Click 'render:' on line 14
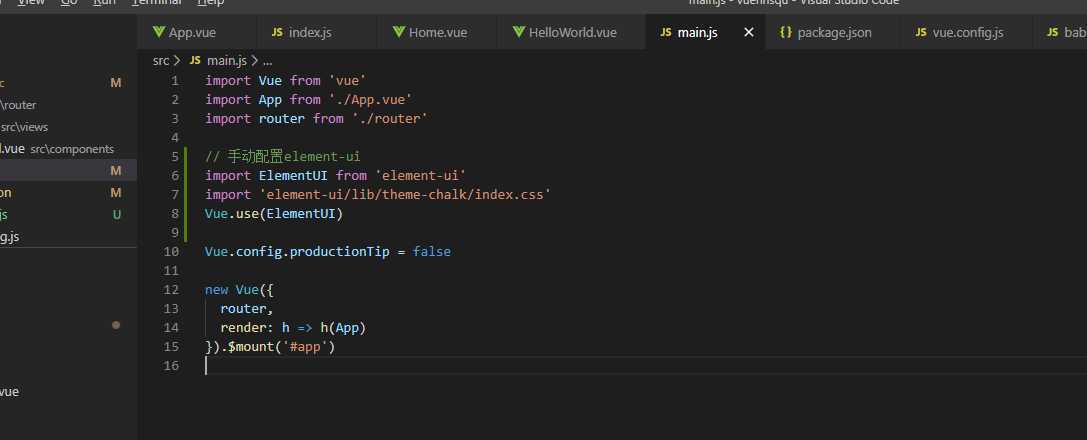 pos(247,327)
